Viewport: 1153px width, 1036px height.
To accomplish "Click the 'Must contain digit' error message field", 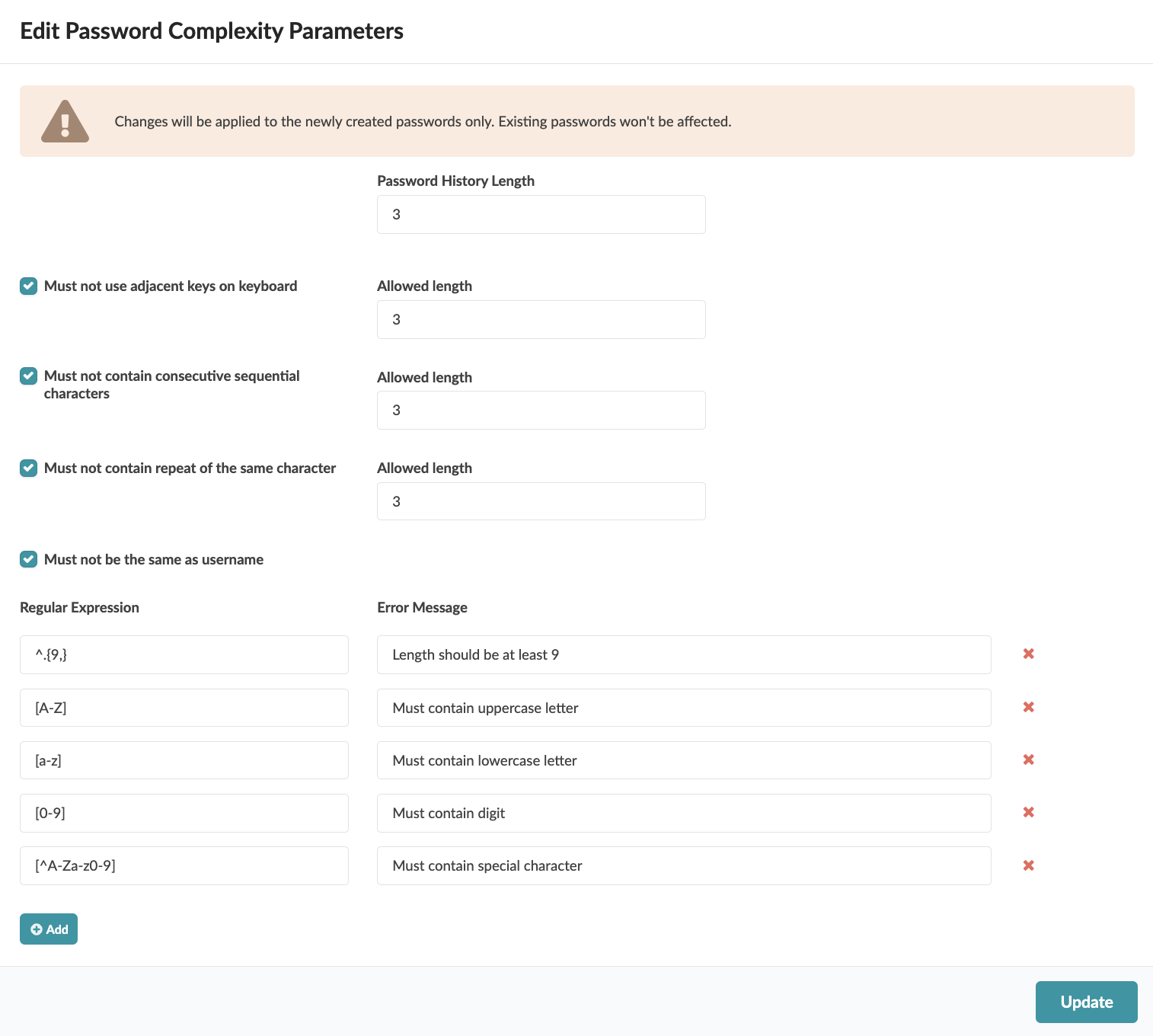I will (683, 814).
